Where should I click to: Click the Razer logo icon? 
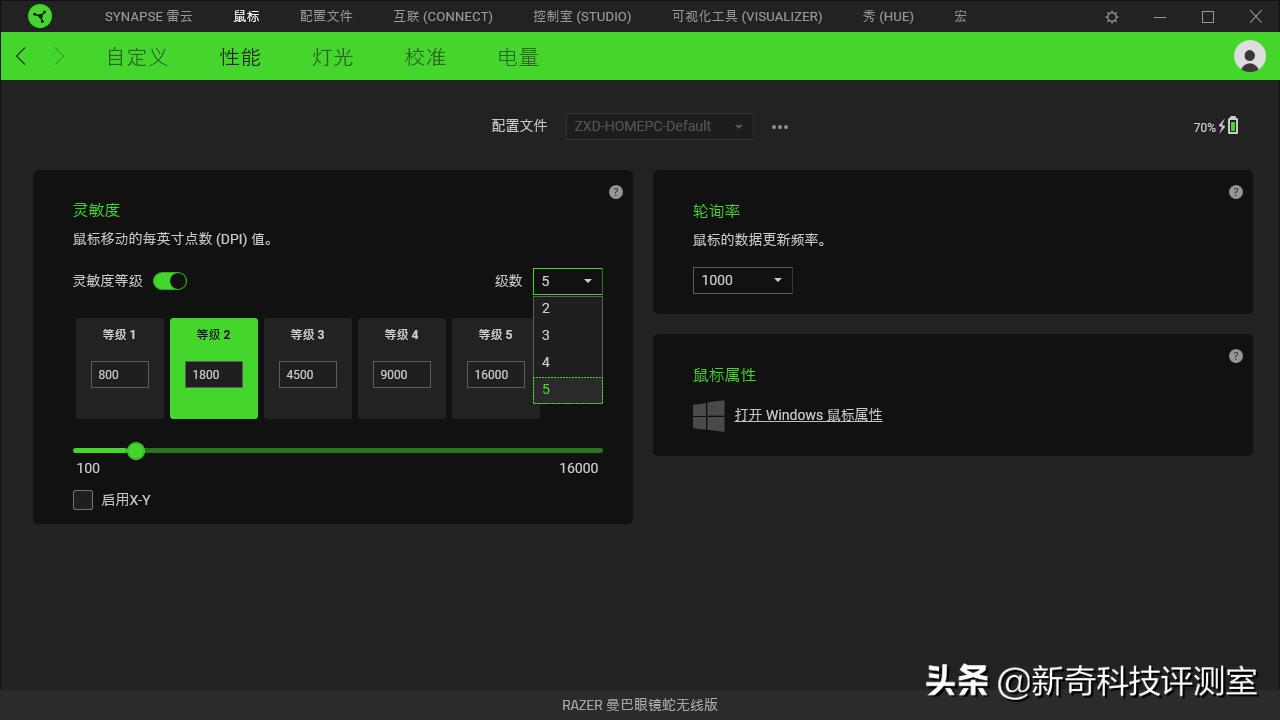pos(40,16)
